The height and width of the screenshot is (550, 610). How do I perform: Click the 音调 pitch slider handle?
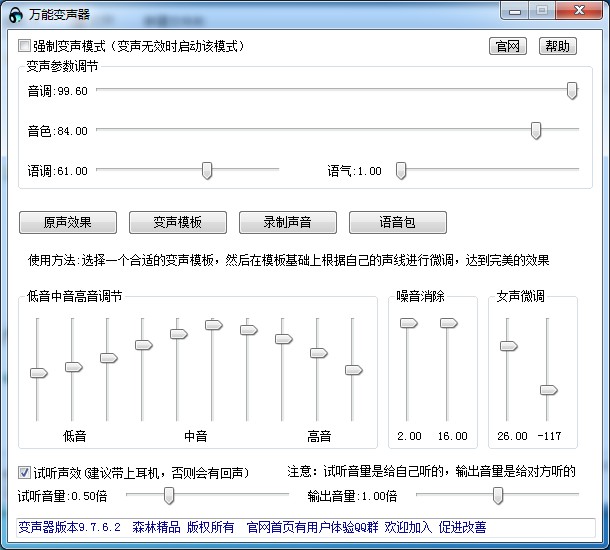(x=572, y=91)
